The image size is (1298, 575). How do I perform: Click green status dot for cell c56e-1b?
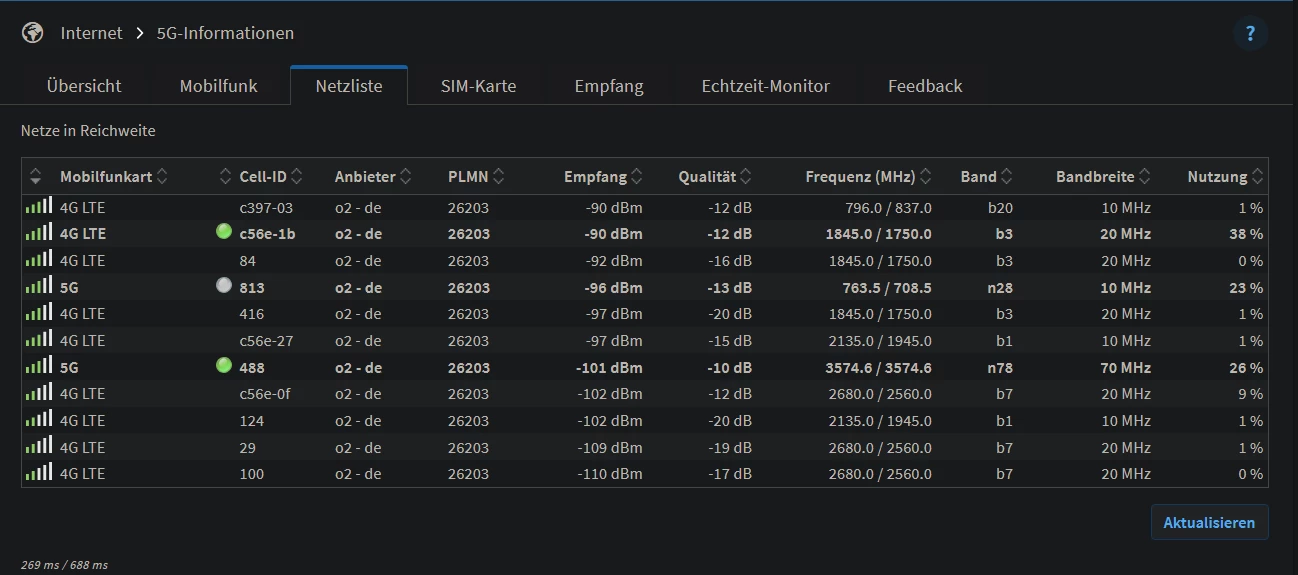click(x=224, y=232)
